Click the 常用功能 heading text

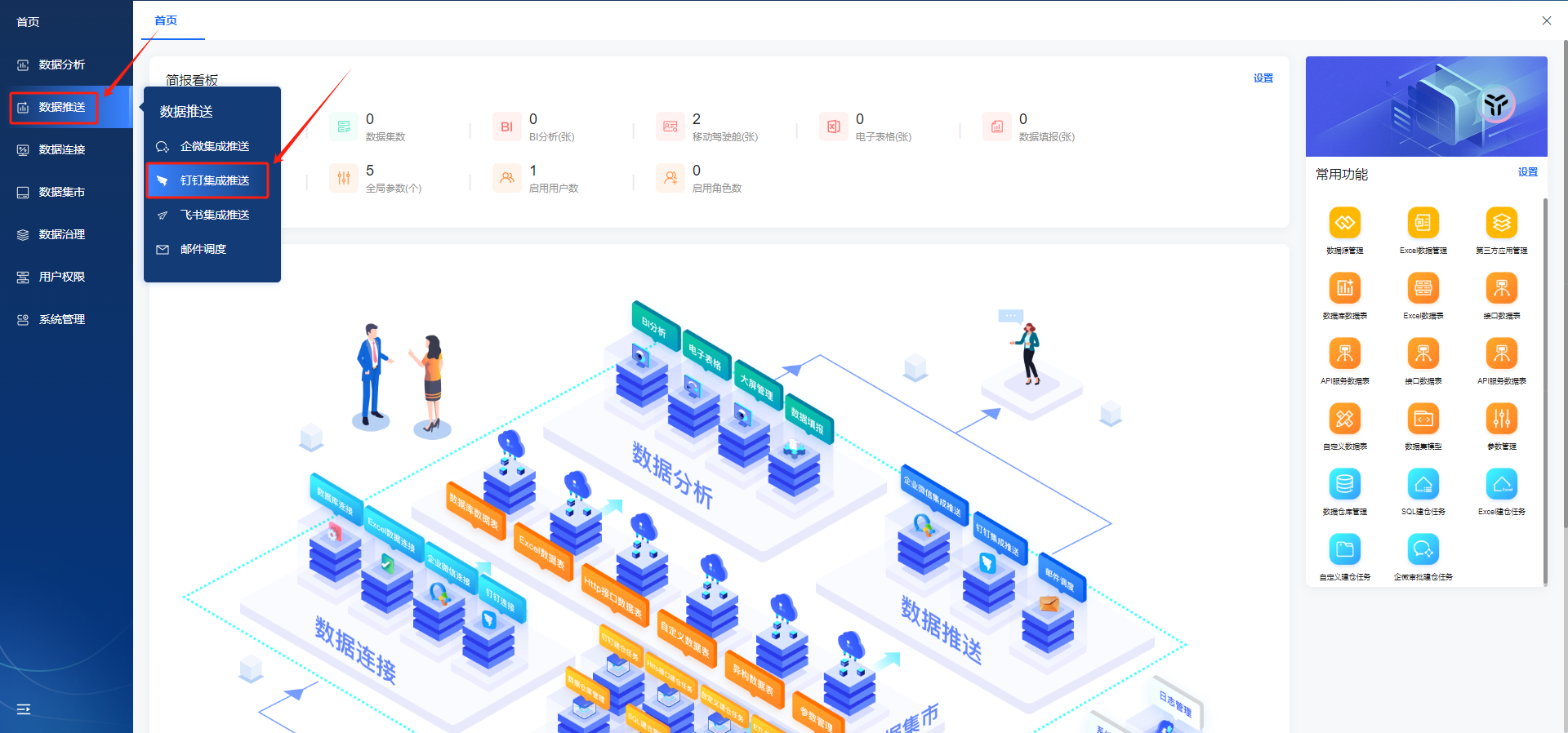[x=1342, y=174]
